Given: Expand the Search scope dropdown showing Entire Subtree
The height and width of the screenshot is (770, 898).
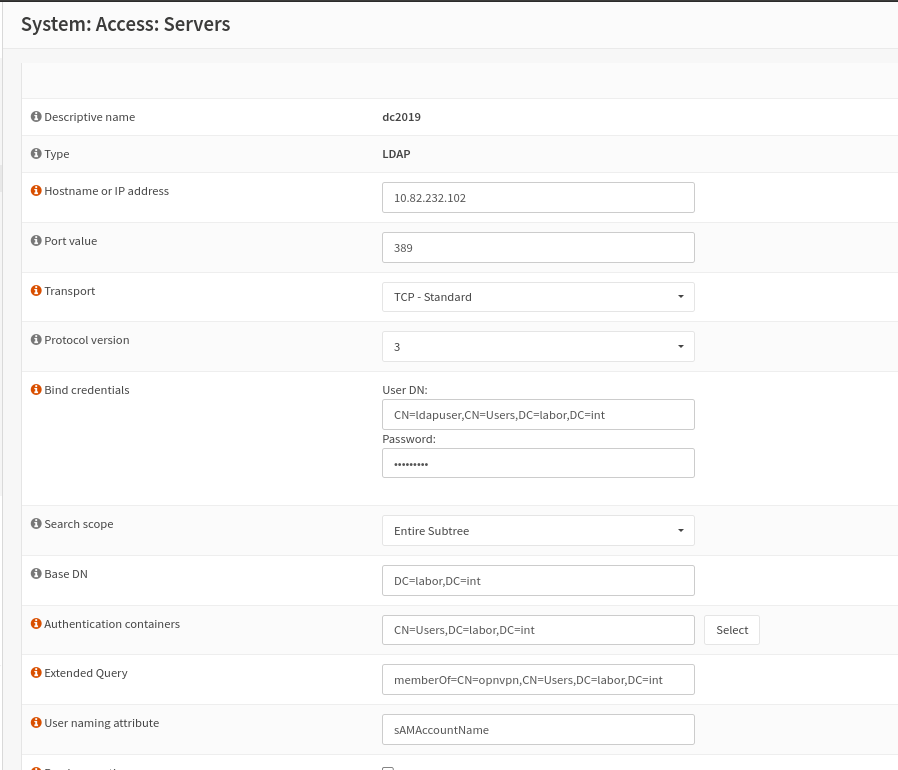Looking at the screenshot, I should [x=538, y=530].
